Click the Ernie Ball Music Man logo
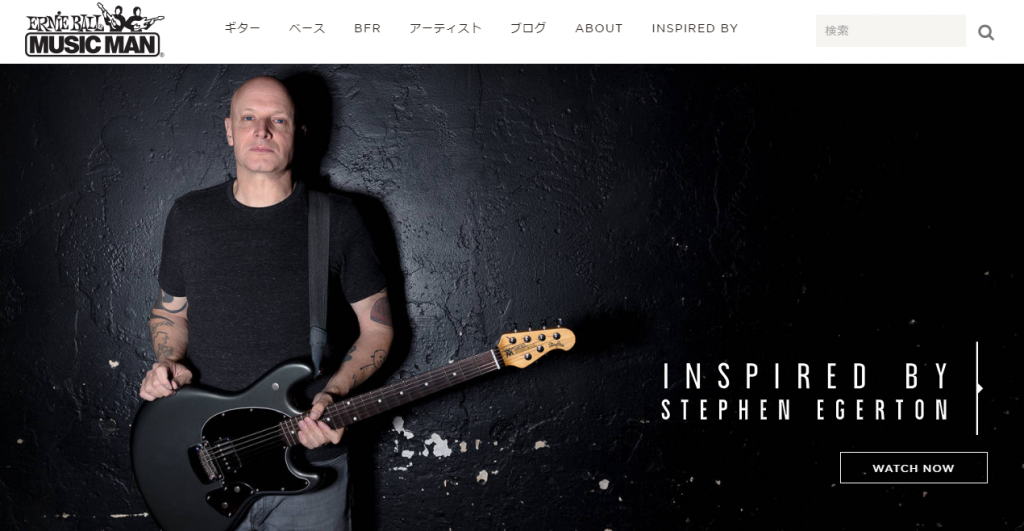The width and height of the screenshot is (1024, 531). point(94,30)
